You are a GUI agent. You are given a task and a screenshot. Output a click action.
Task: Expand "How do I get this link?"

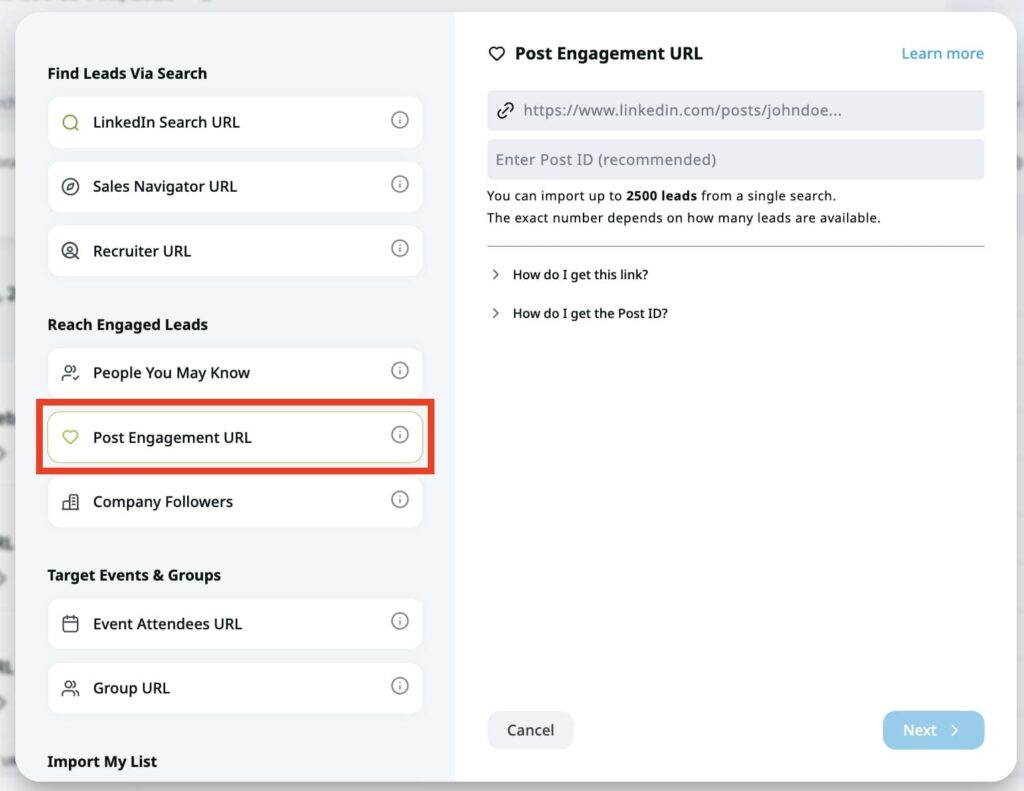[580, 275]
